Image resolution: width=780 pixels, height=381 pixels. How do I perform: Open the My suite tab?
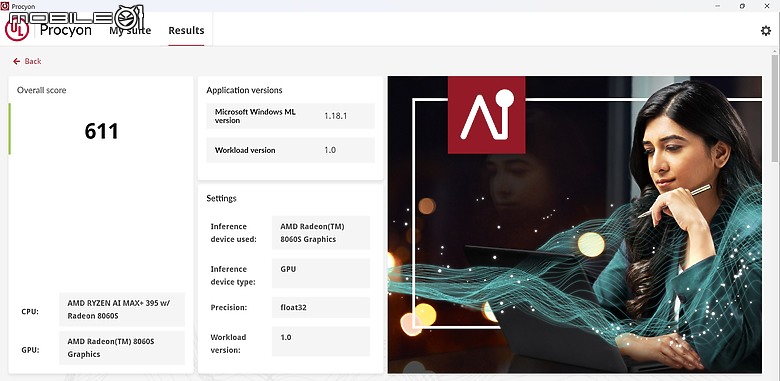click(x=130, y=30)
